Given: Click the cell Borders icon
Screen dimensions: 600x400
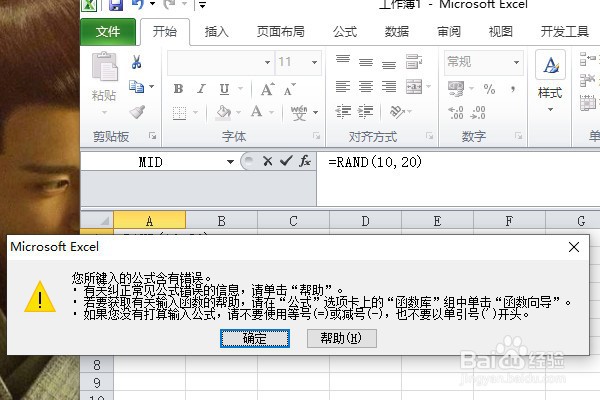Looking at the screenshot, I should [x=179, y=113].
